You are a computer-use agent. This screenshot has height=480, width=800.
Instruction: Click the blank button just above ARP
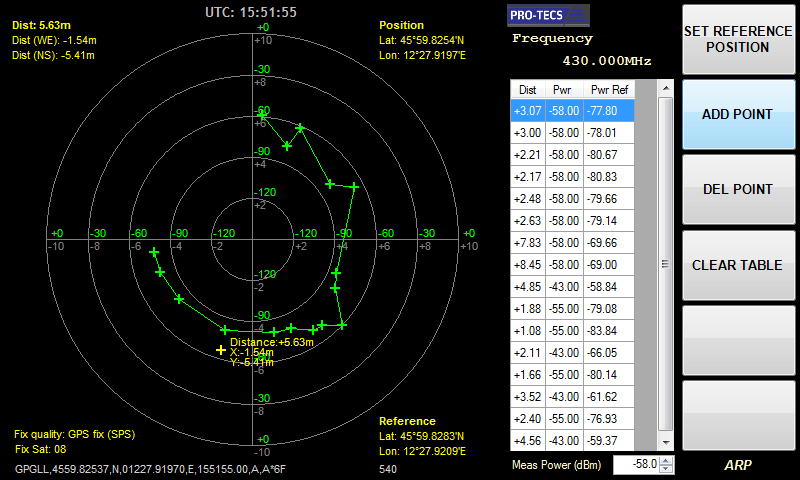(736, 416)
